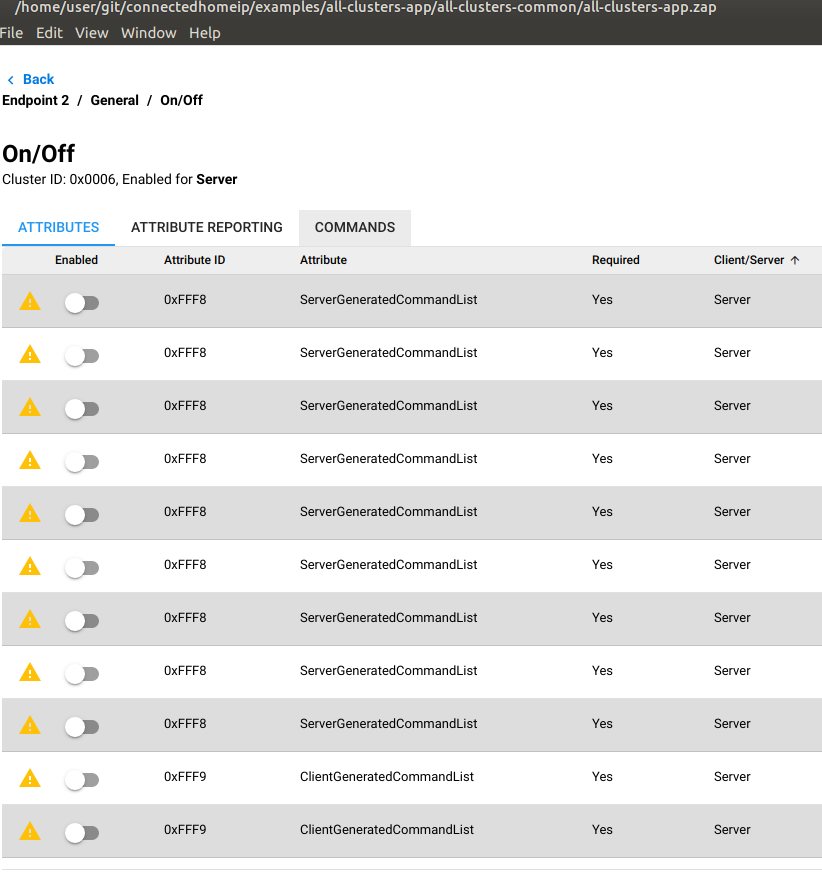Open the File menu

point(12,32)
